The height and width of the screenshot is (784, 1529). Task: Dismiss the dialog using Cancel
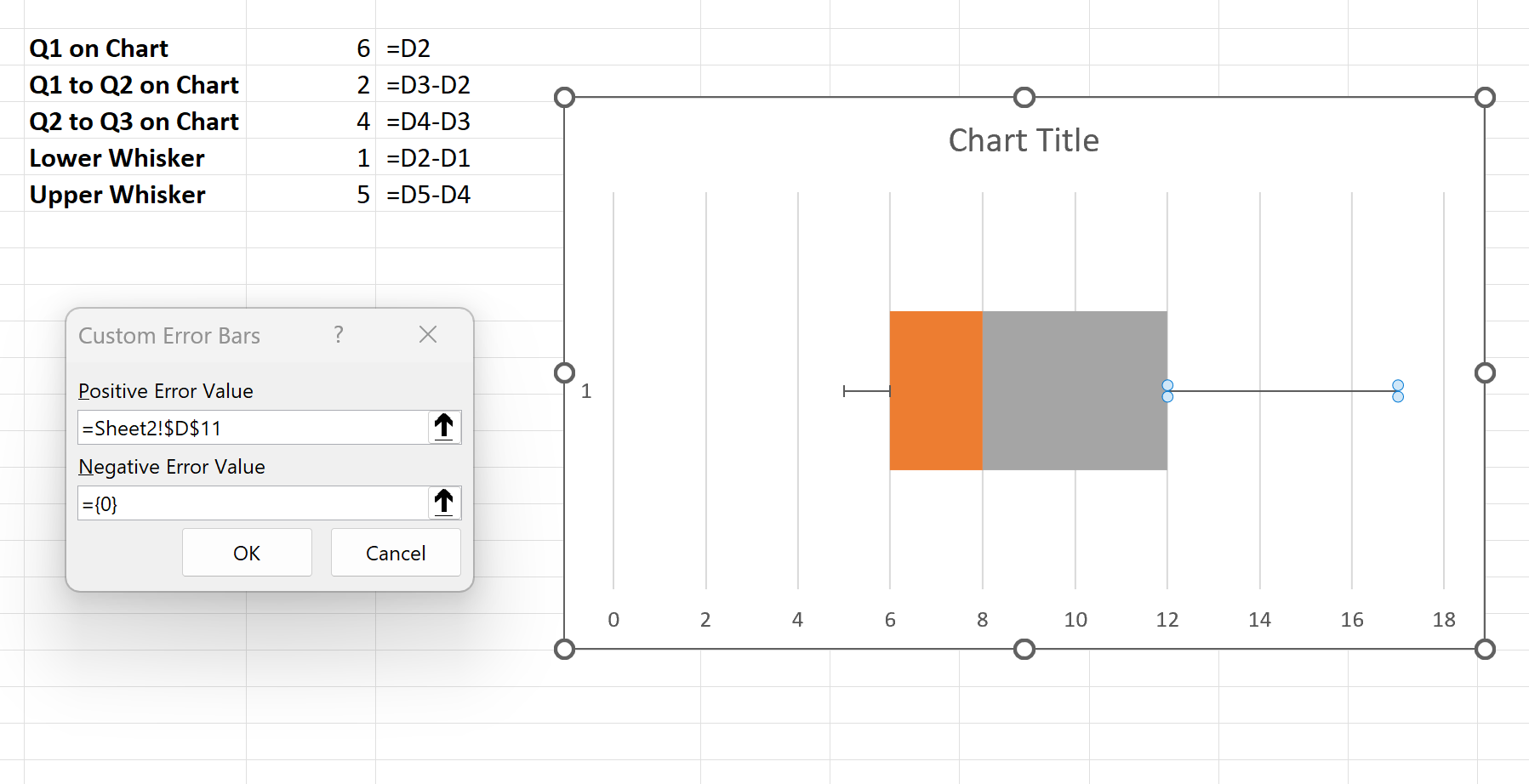coord(395,552)
